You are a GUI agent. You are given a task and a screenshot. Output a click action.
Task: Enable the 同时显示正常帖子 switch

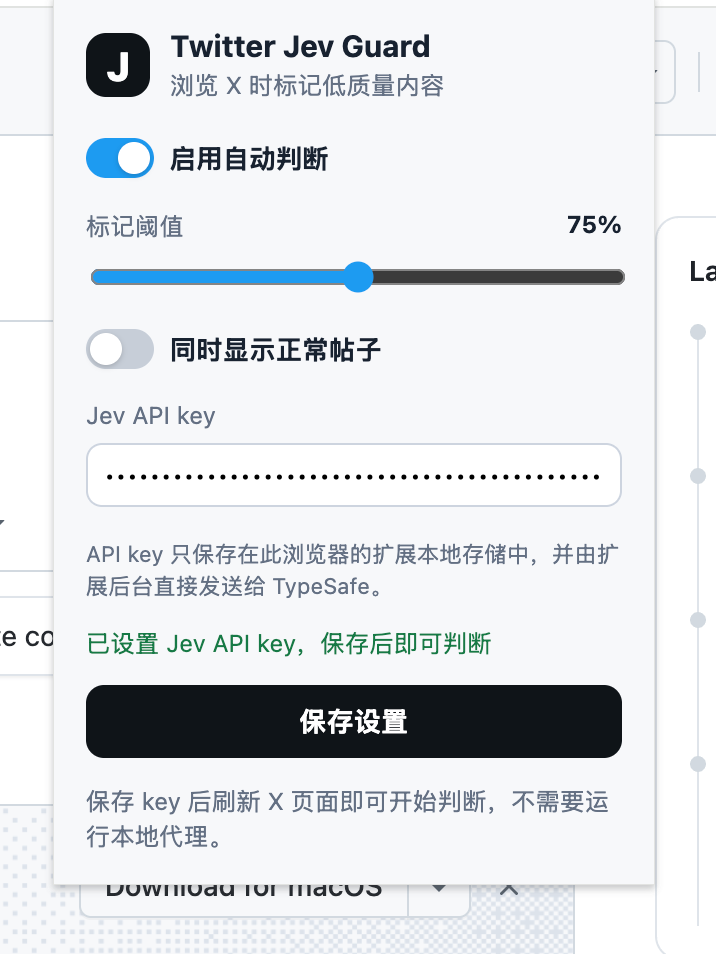pos(120,349)
